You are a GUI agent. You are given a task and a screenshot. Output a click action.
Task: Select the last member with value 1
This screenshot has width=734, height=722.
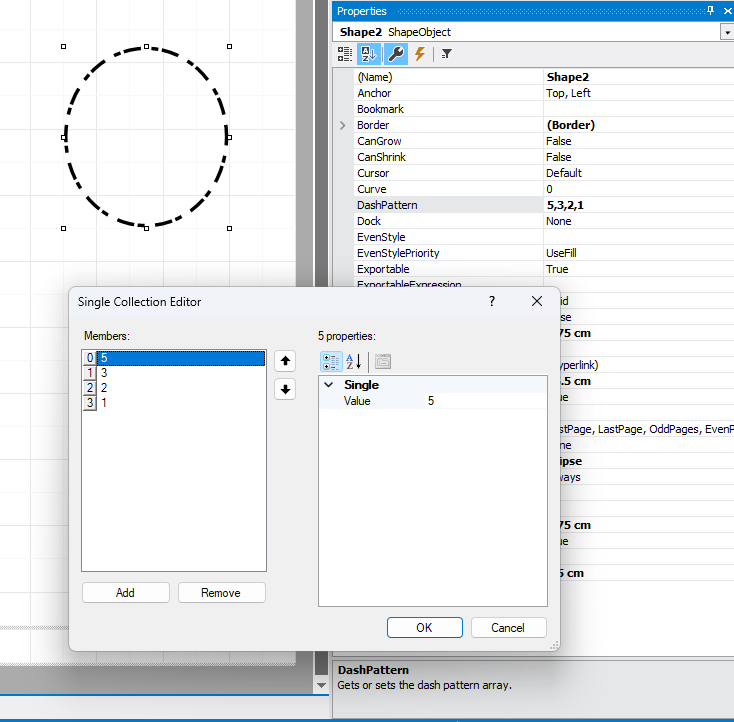tap(104, 402)
